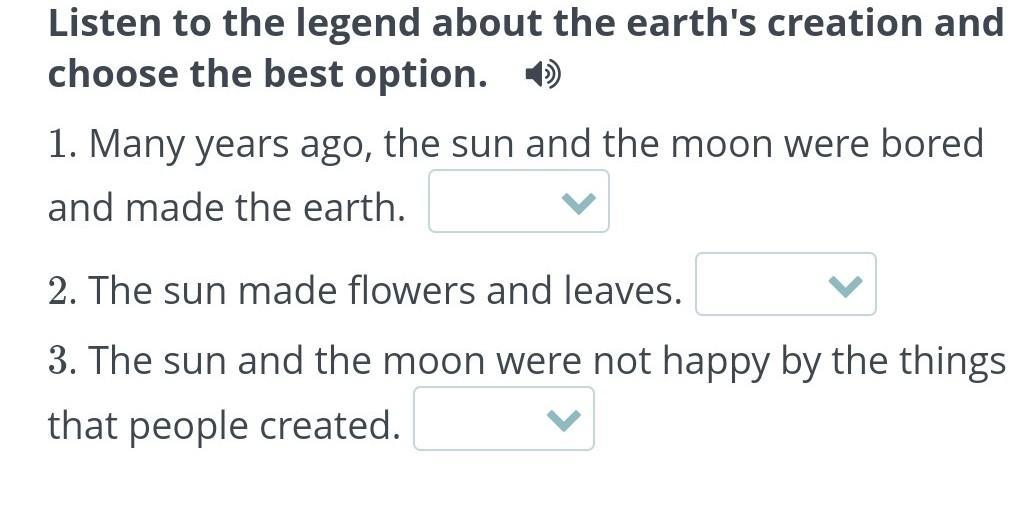1033x511 pixels.
Task: Click the chevron arrow after 'made the earth'
Action: point(578,204)
